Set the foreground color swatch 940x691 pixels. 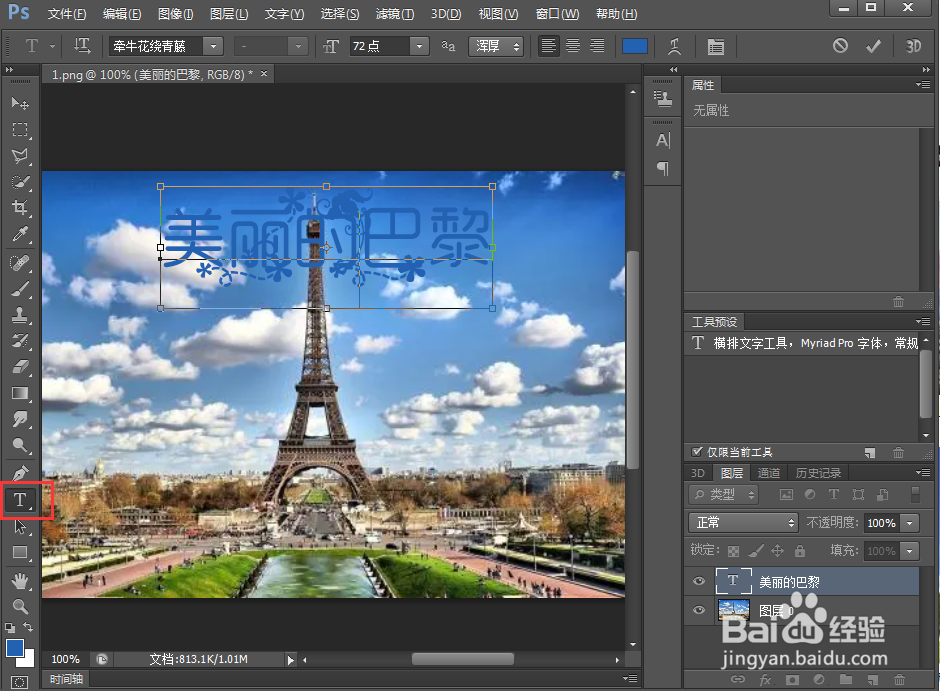(x=14, y=648)
